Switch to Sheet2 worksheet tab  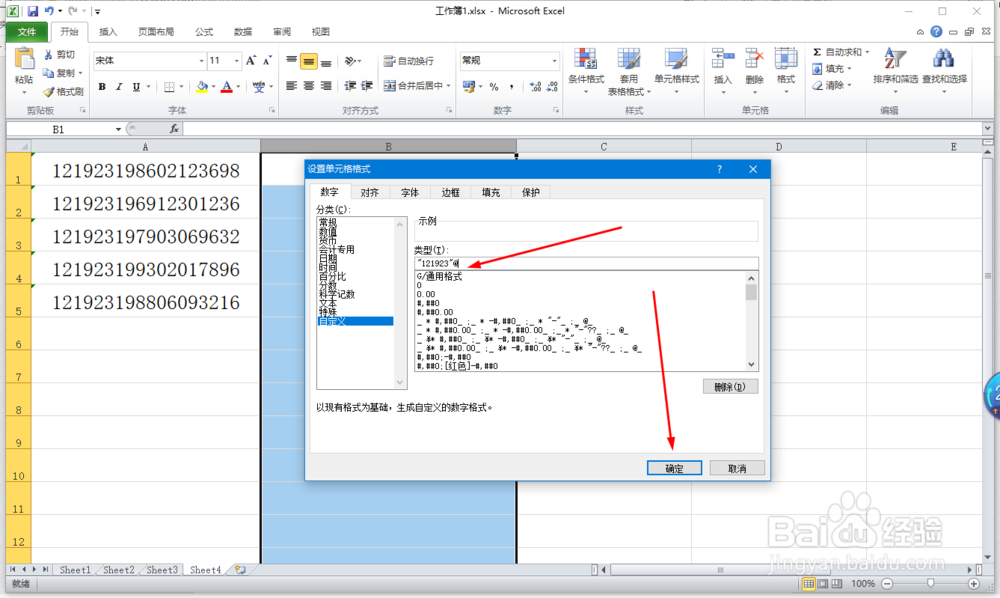pyautogui.click(x=119, y=570)
